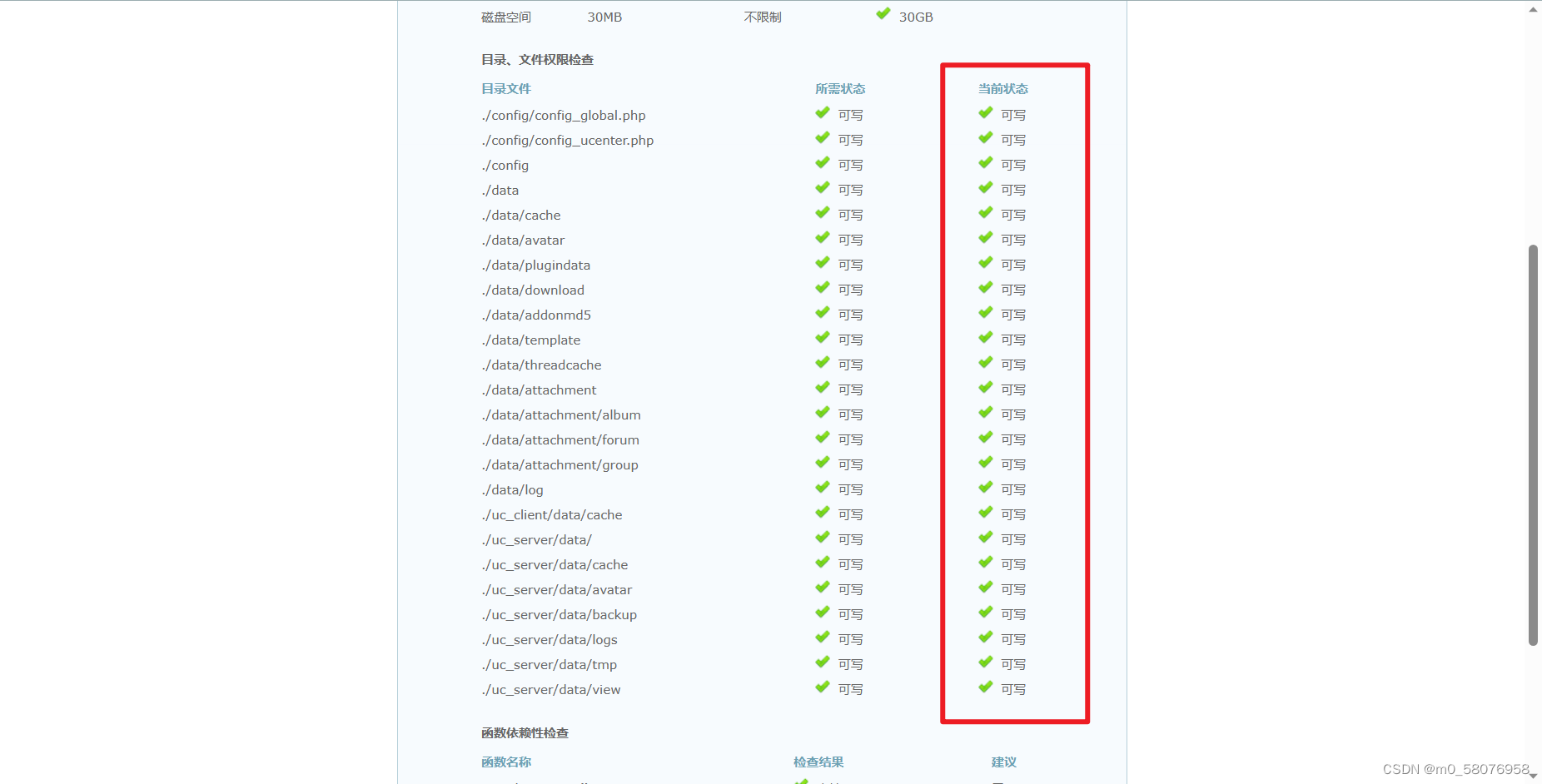The image size is (1542, 784).
Task: Click the scrollbar down arrow
Action: point(1533,776)
